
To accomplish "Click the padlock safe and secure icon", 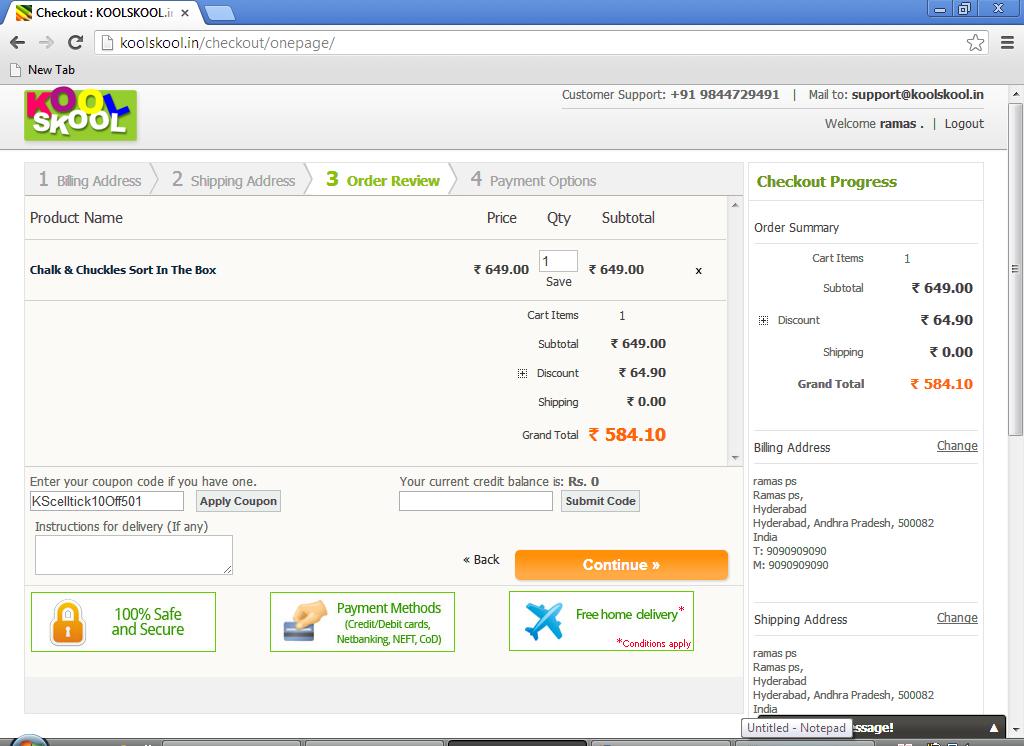I will [67, 621].
